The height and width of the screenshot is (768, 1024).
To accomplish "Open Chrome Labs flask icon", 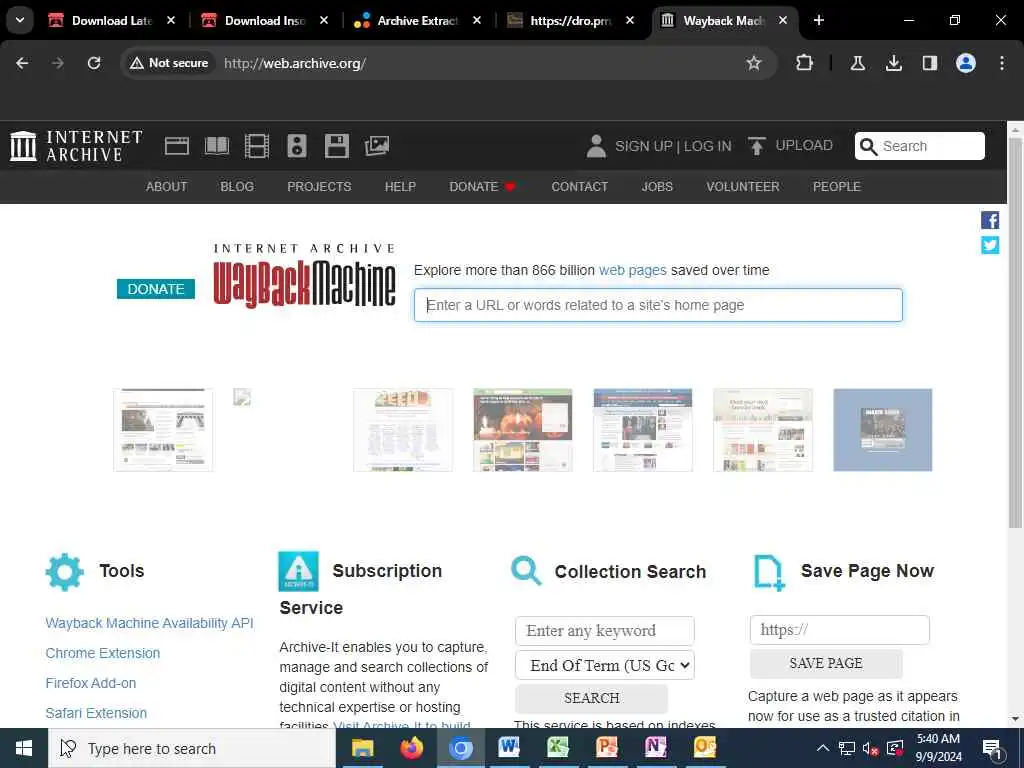I will click(x=857, y=63).
